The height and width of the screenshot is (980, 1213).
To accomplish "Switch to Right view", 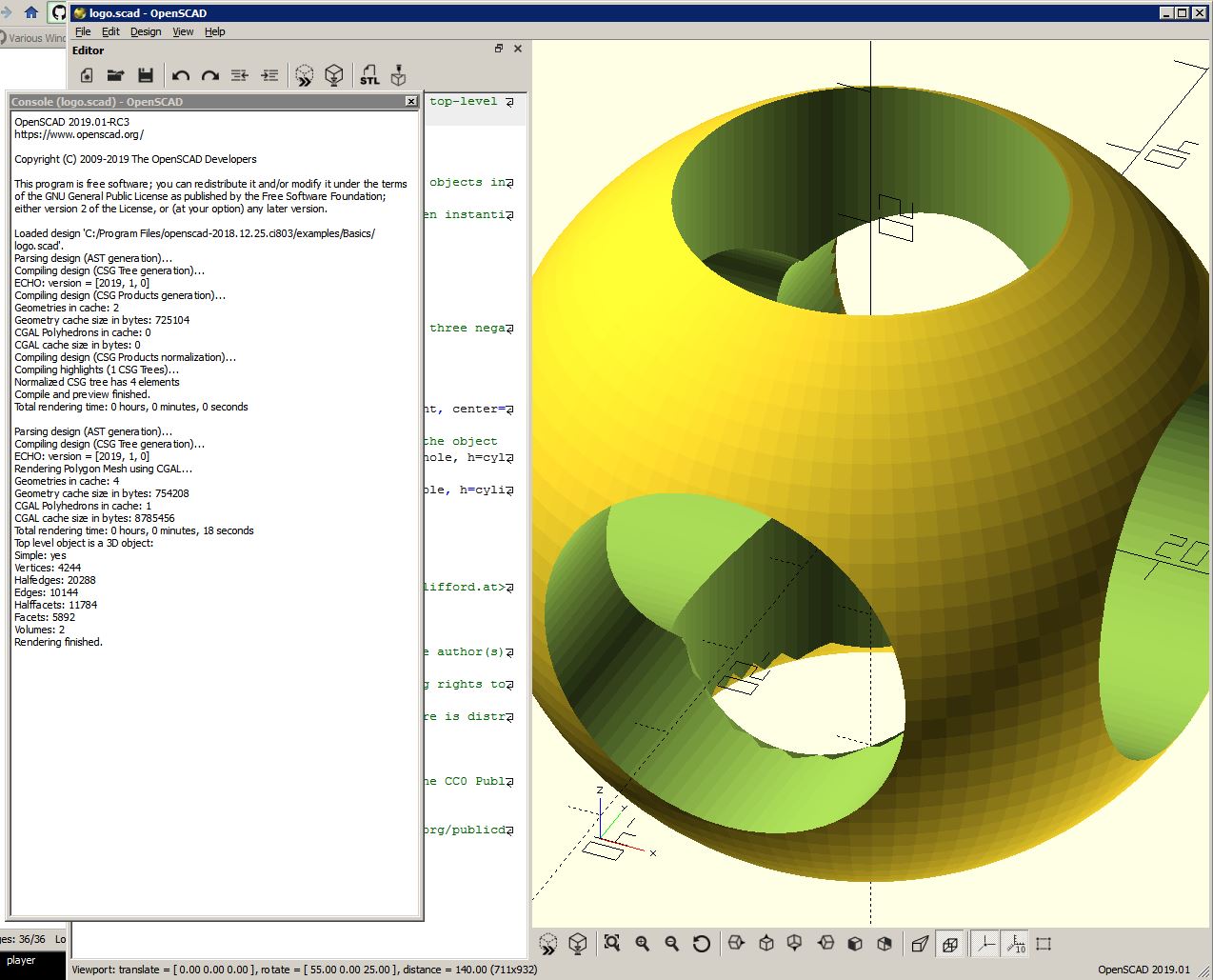I will [x=736, y=944].
